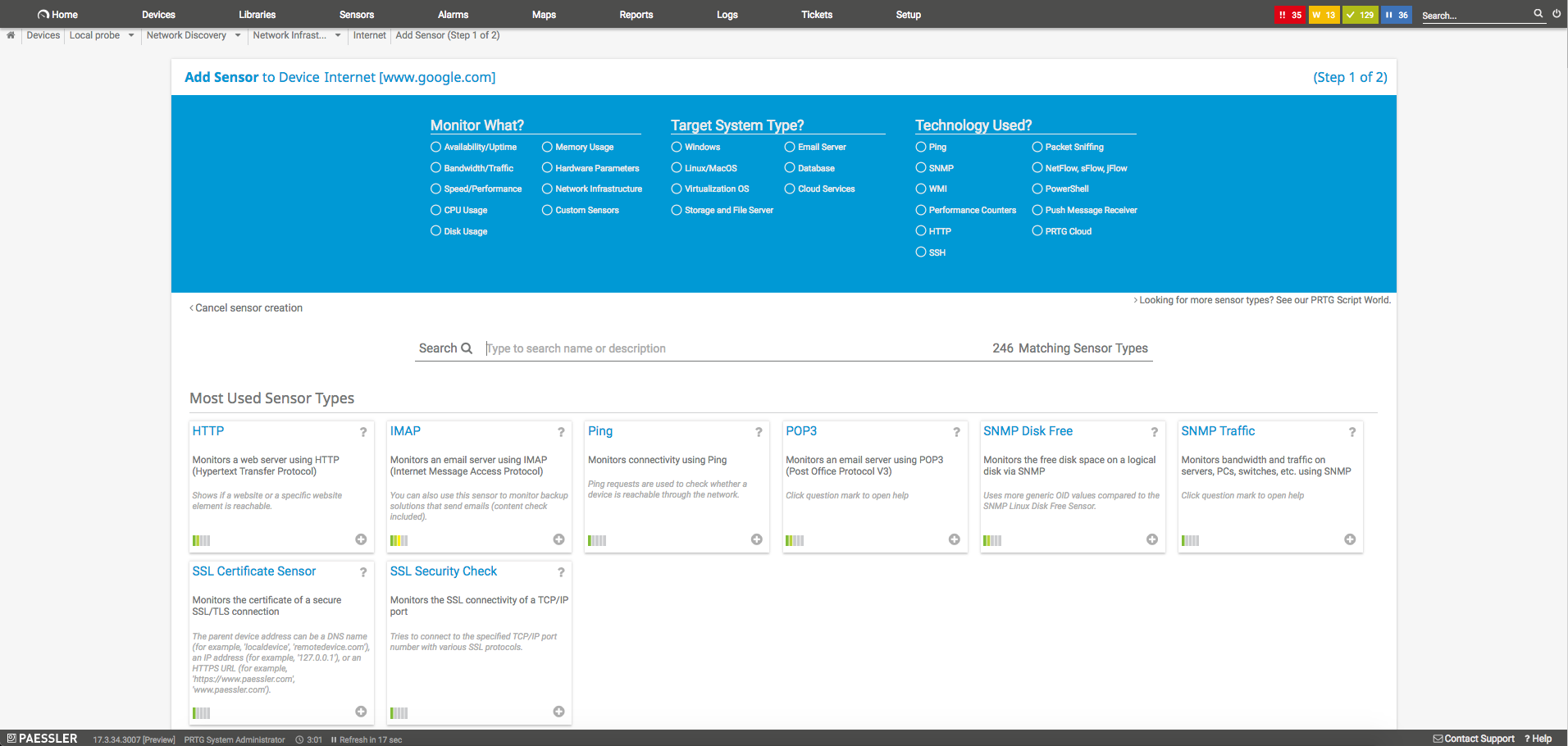Image resolution: width=1568 pixels, height=746 pixels.
Task: Select Network Infrastructure radio option
Action: [547, 189]
